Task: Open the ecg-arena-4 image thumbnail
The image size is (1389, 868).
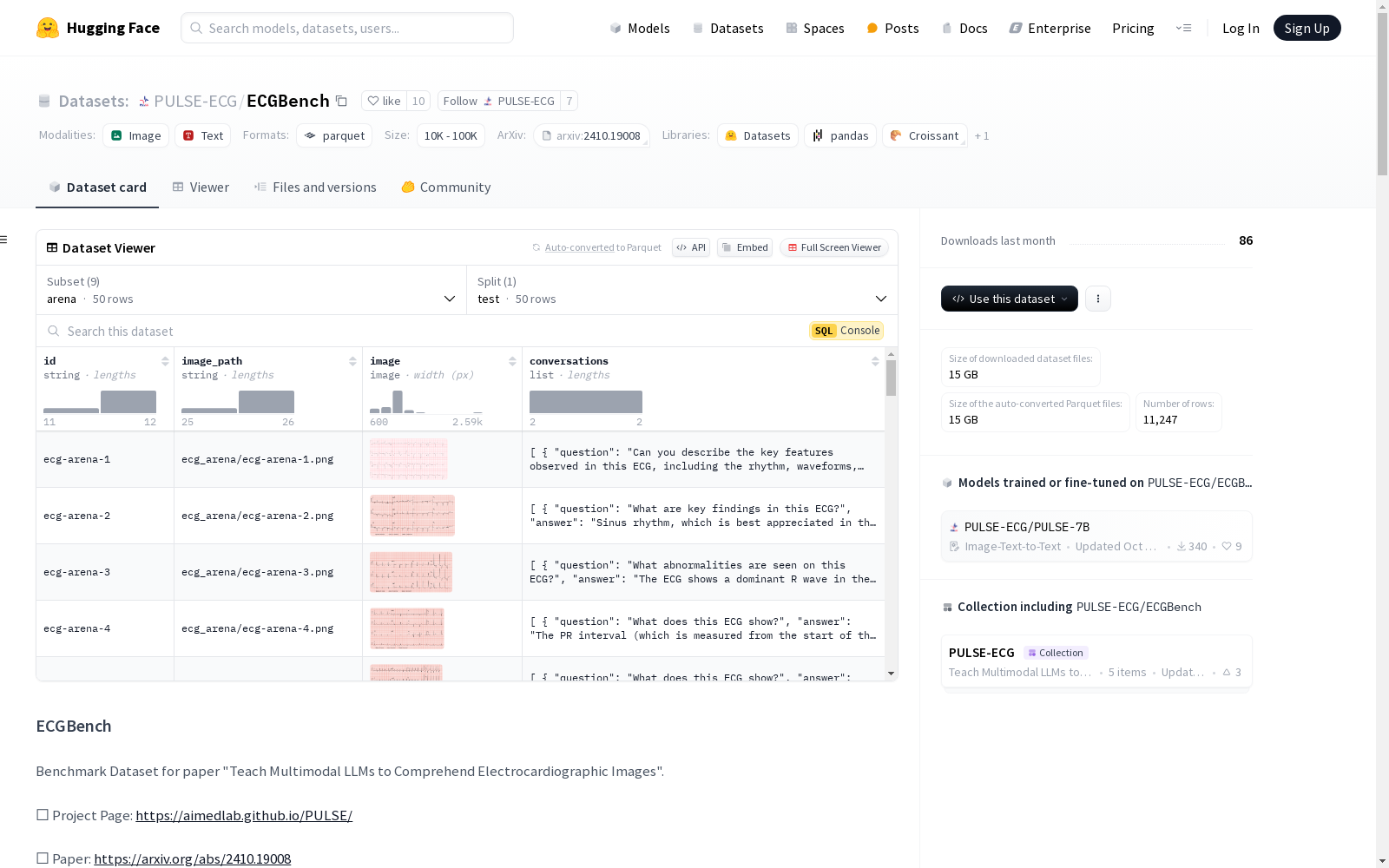Action: point(407,628)
